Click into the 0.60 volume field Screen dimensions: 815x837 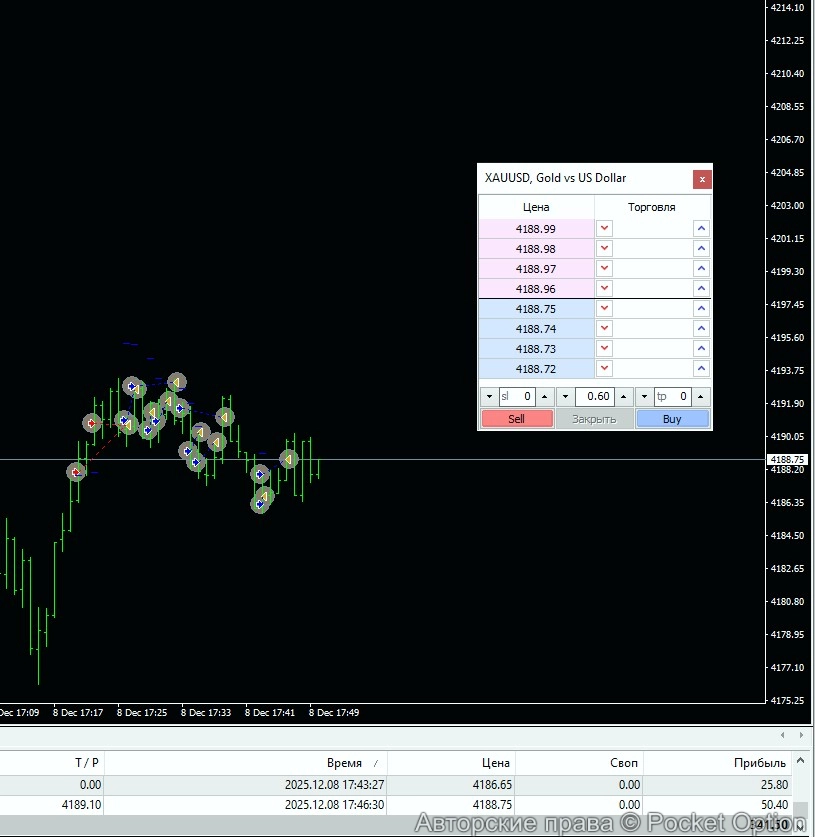tap(594, 396)
